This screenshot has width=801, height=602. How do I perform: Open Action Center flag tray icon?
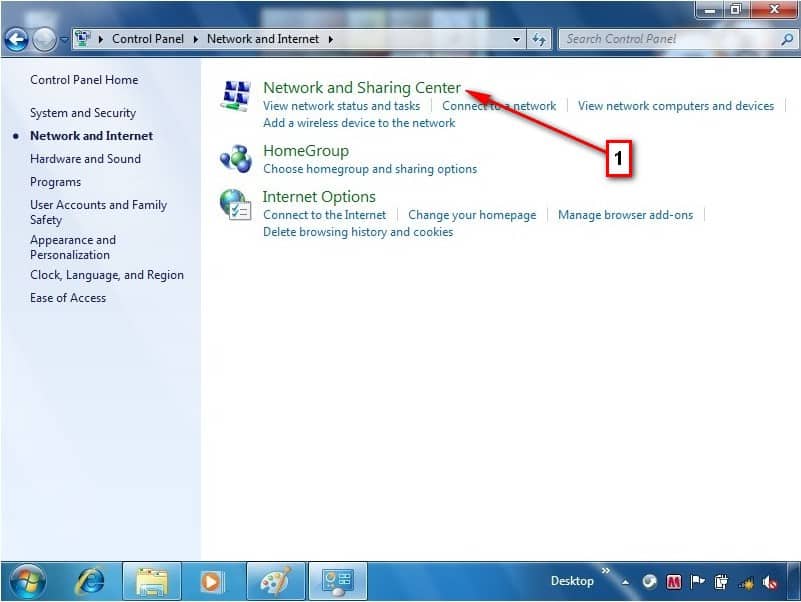[x=697, y=582]
